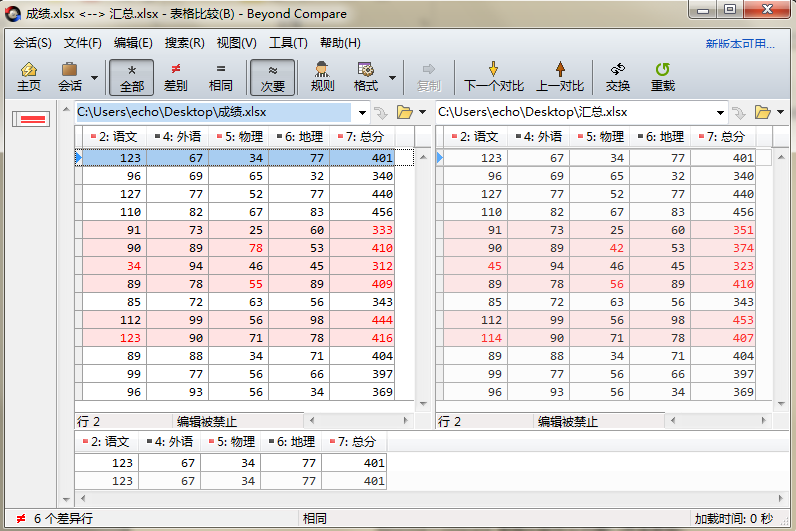The image size is (796, 531).
Task: Click the right pane go arrow icon
Action: pyautogui.click(x=739, y=113)
